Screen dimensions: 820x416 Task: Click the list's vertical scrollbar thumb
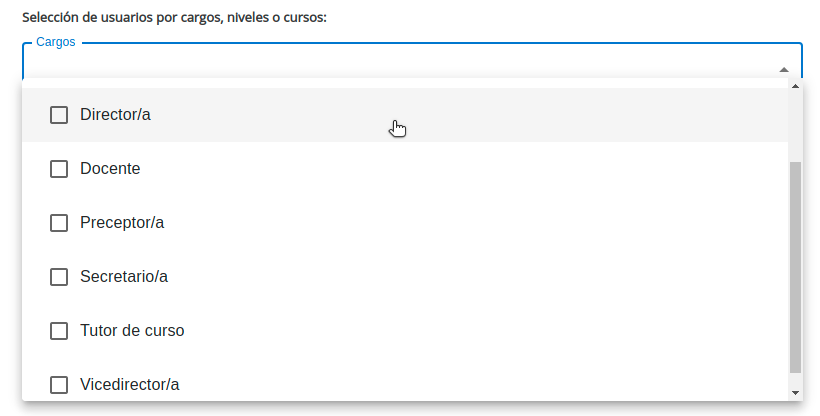795,267
